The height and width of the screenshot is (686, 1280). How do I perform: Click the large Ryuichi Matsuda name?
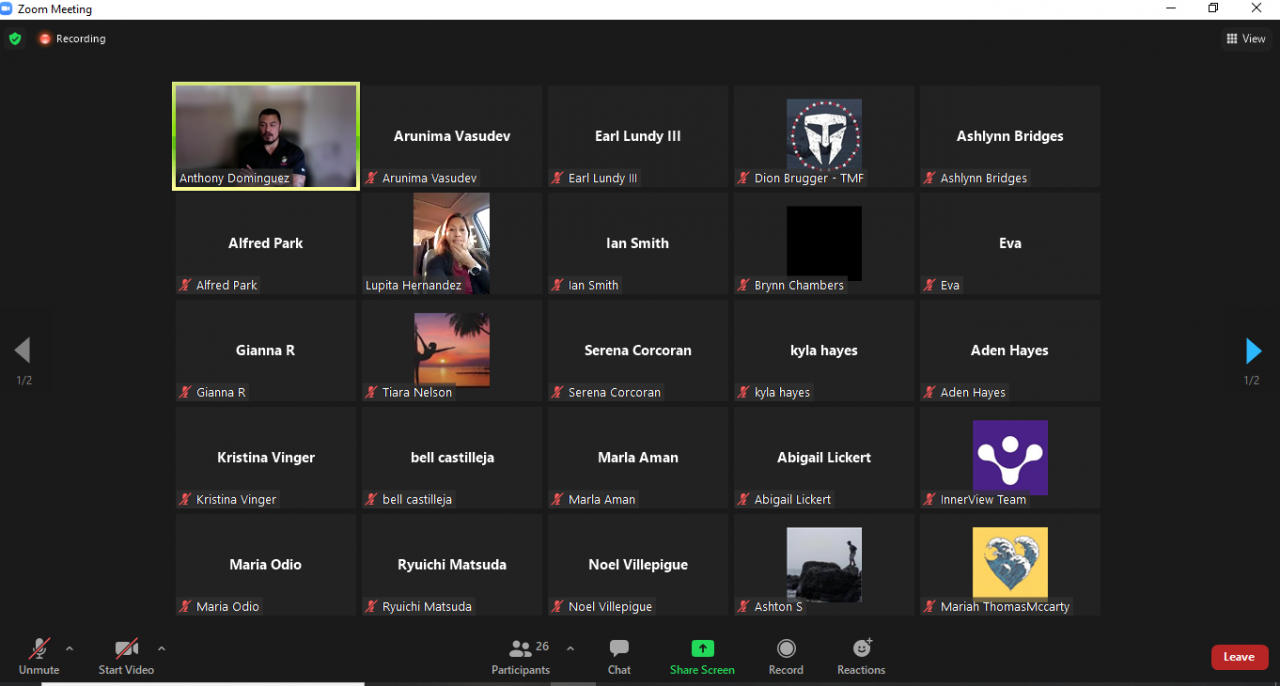click(452, 564)
